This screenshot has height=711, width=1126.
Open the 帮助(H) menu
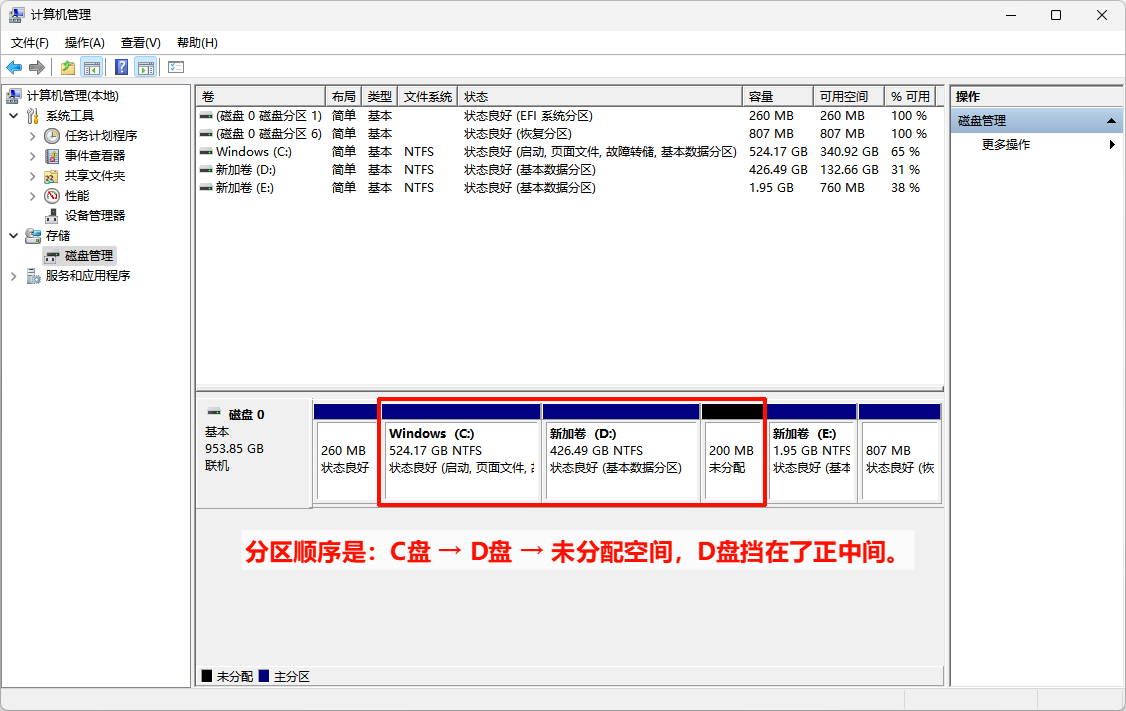[x=197, y=43]
